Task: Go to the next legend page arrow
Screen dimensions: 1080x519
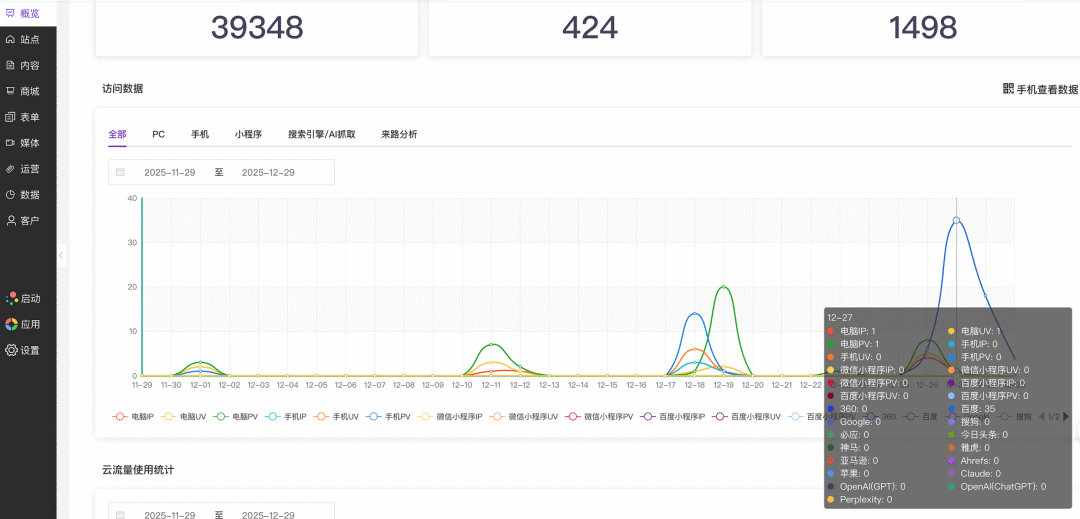Action: tap(1066, 416)
